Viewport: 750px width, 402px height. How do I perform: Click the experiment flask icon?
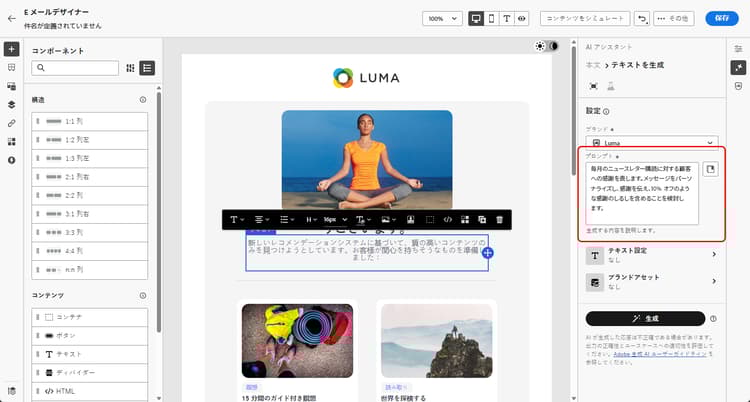[x=611, y=86]
